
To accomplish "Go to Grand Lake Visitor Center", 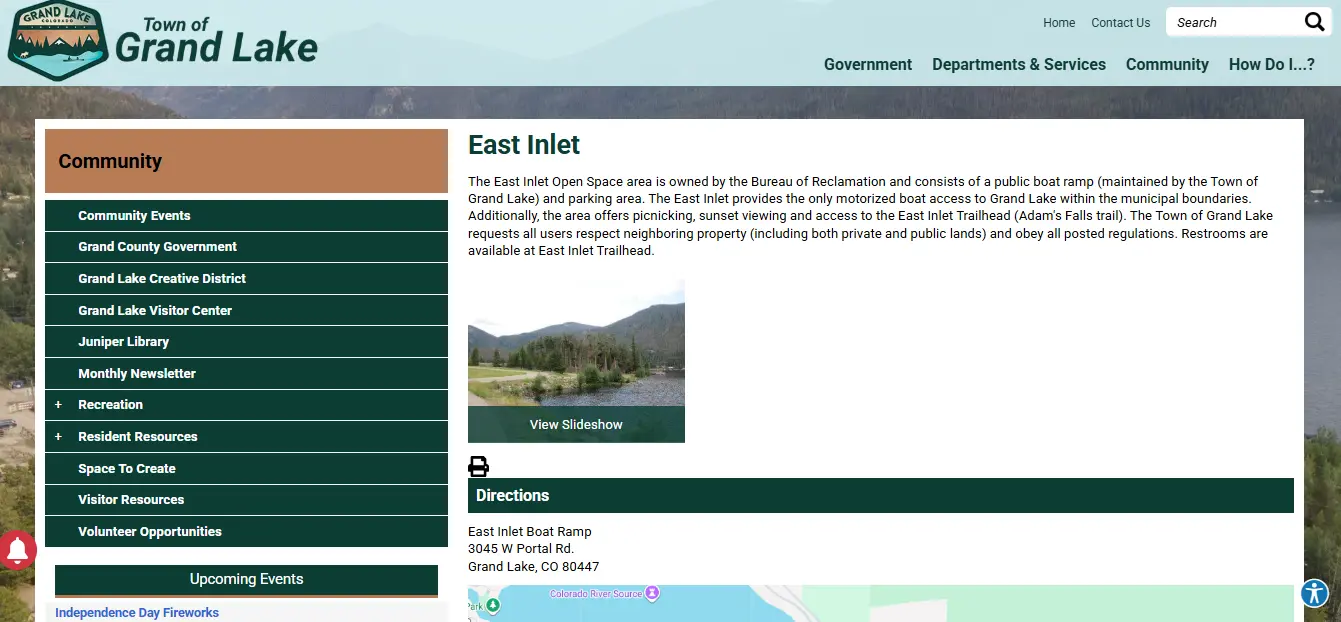I will click(246, 311).
